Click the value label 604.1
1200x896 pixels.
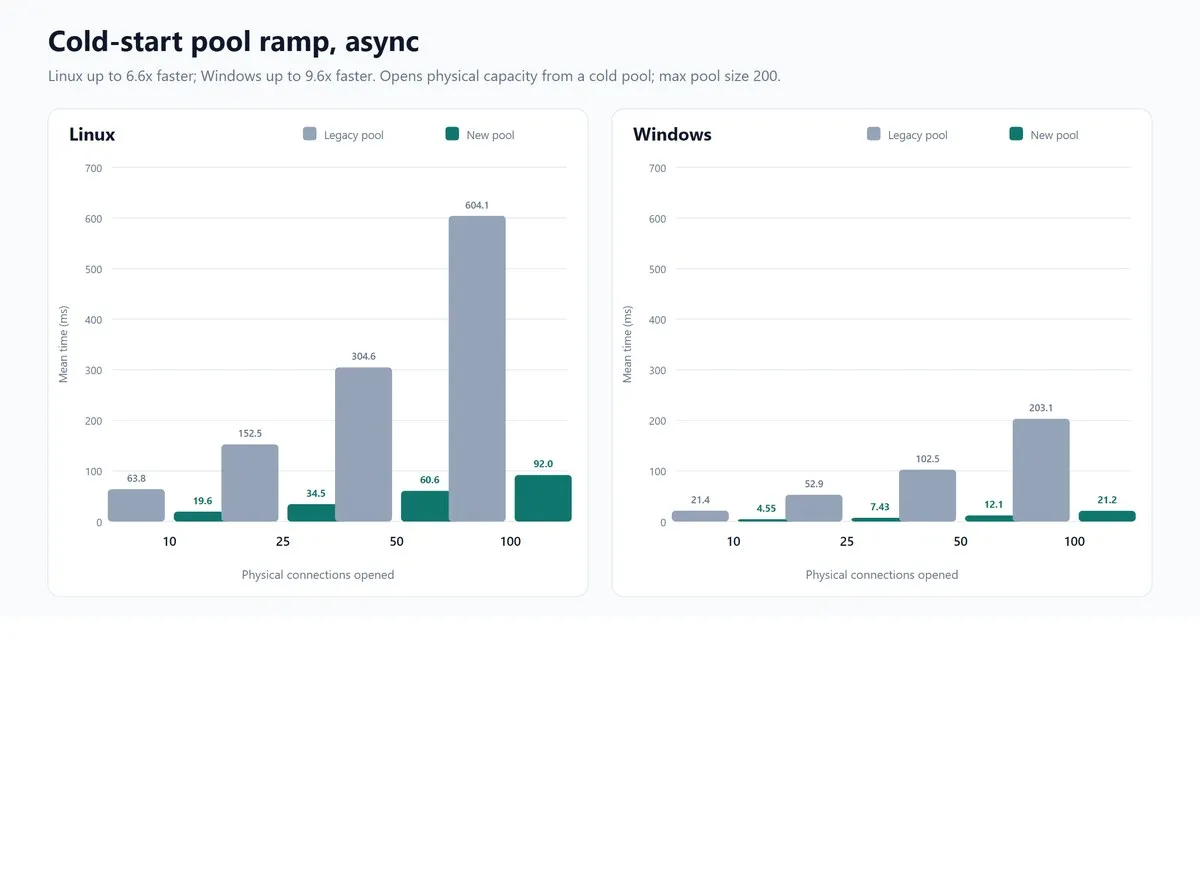[x=477, y=205]
